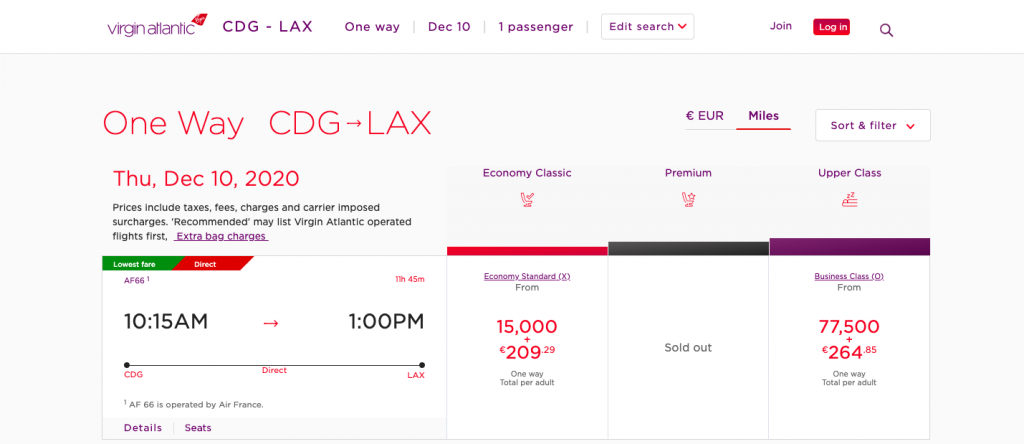The height and width of the screenshot is (444, 1024).
Task: Click the Join link
Action: [781, 26]
